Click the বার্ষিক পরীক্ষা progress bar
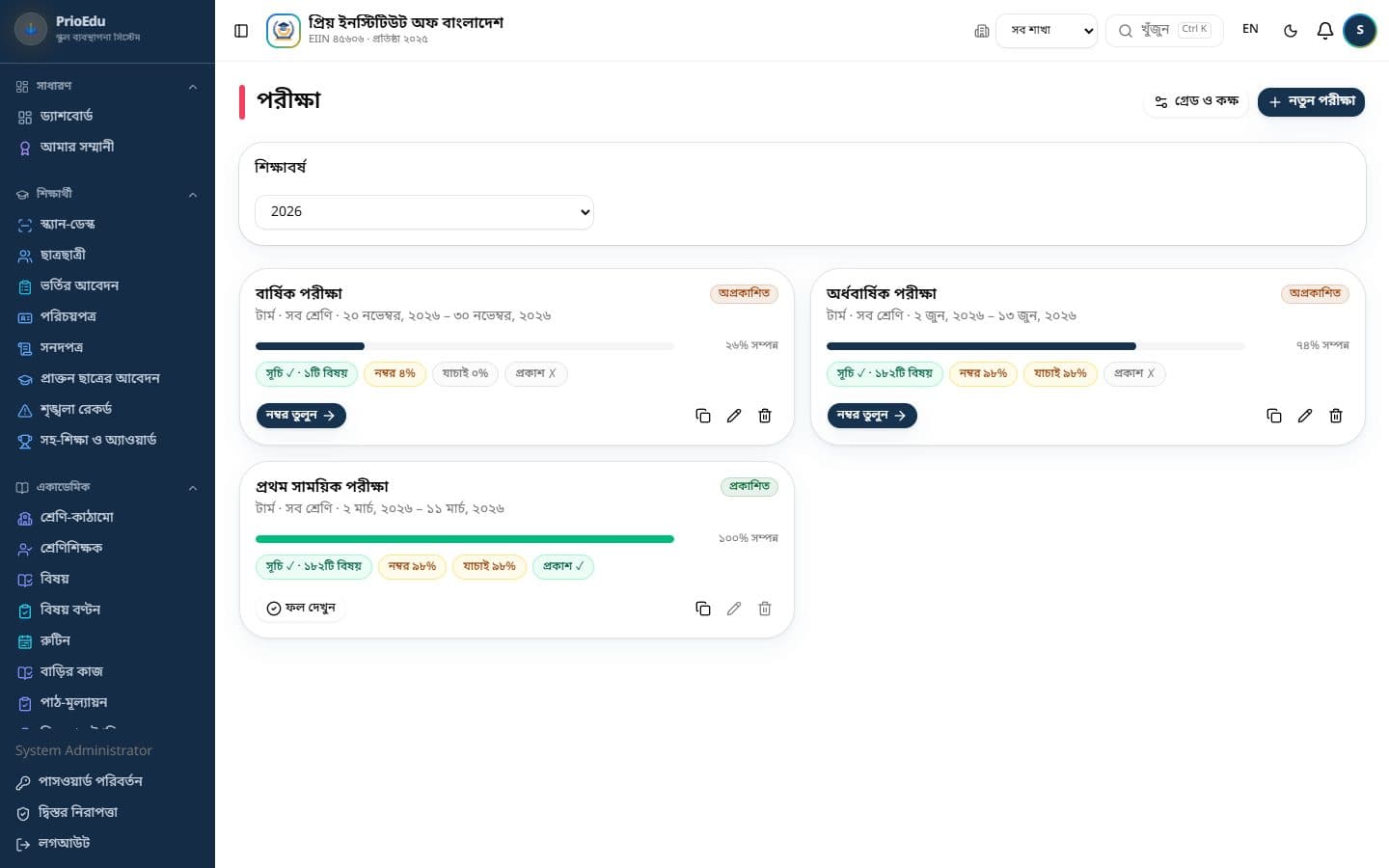Image resolution: width=1389 pixels, height=868 pixels. (465, 346)
